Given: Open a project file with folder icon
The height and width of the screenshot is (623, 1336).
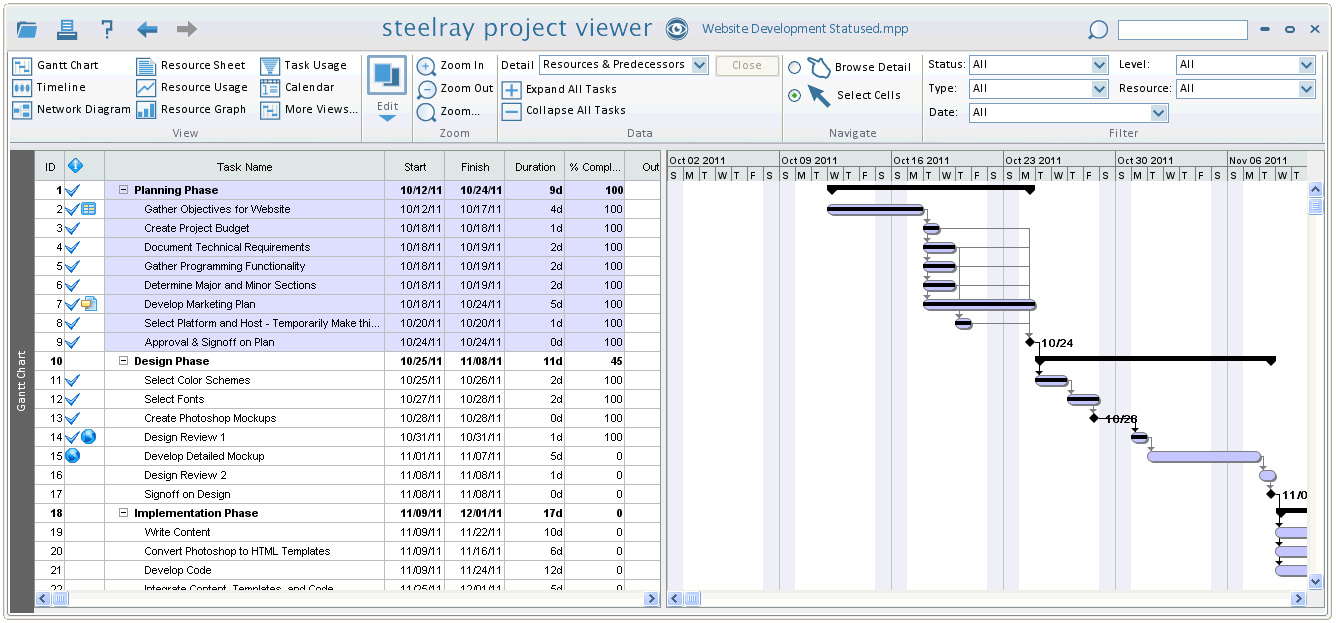Looking at the screenshot, I should pyautogui.click(x=26, y=29).
